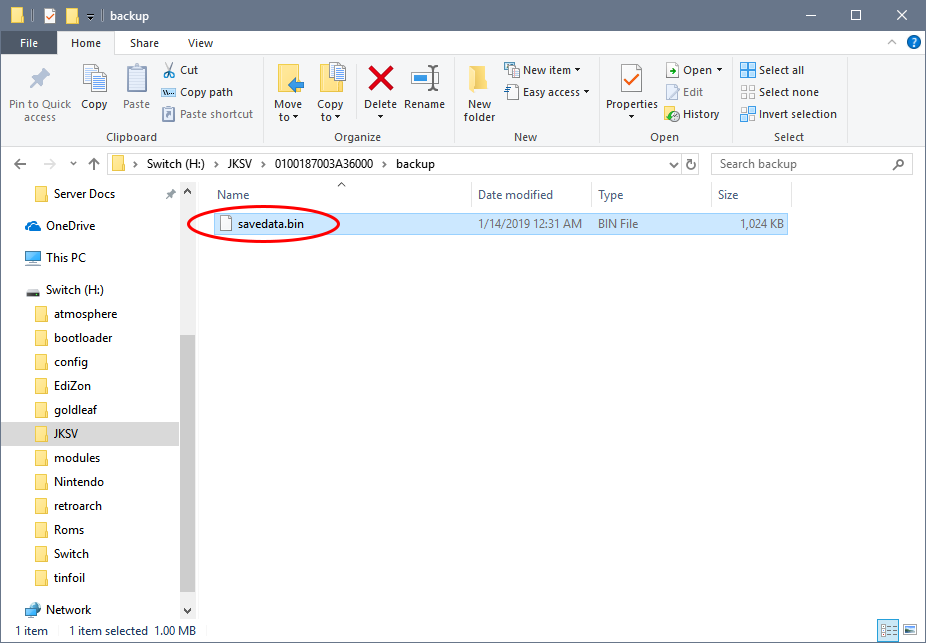This screenshot has height=643, width=926.
Task: Switch to details view layout button
Action: coord(887,631)
